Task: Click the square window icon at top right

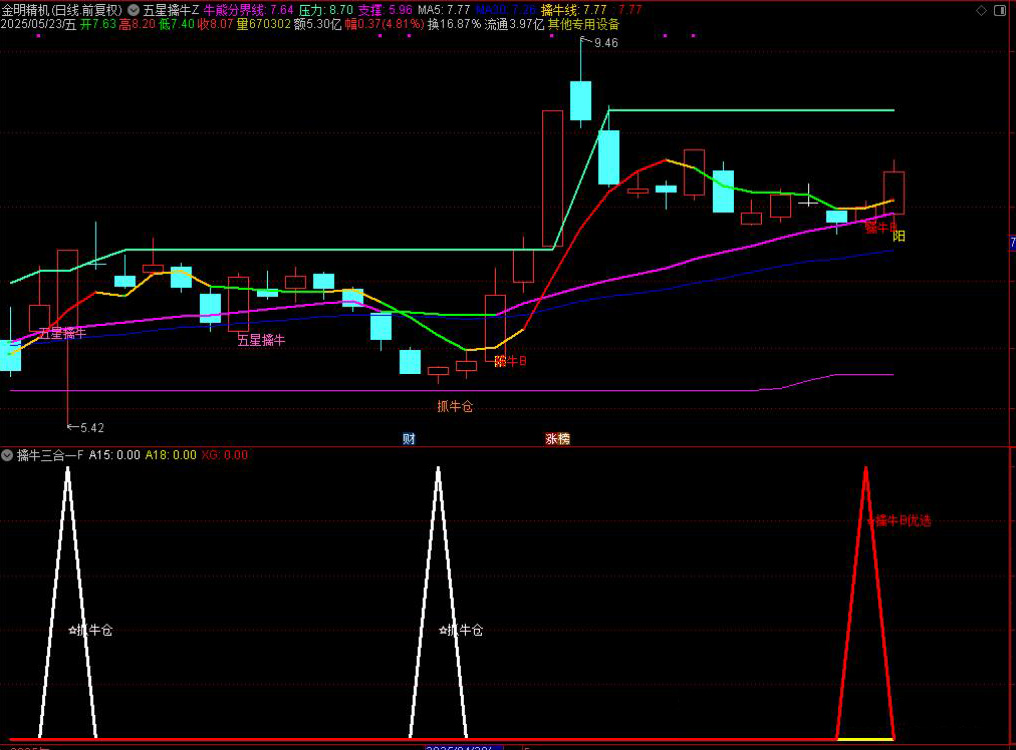Action: [1001, 9]
